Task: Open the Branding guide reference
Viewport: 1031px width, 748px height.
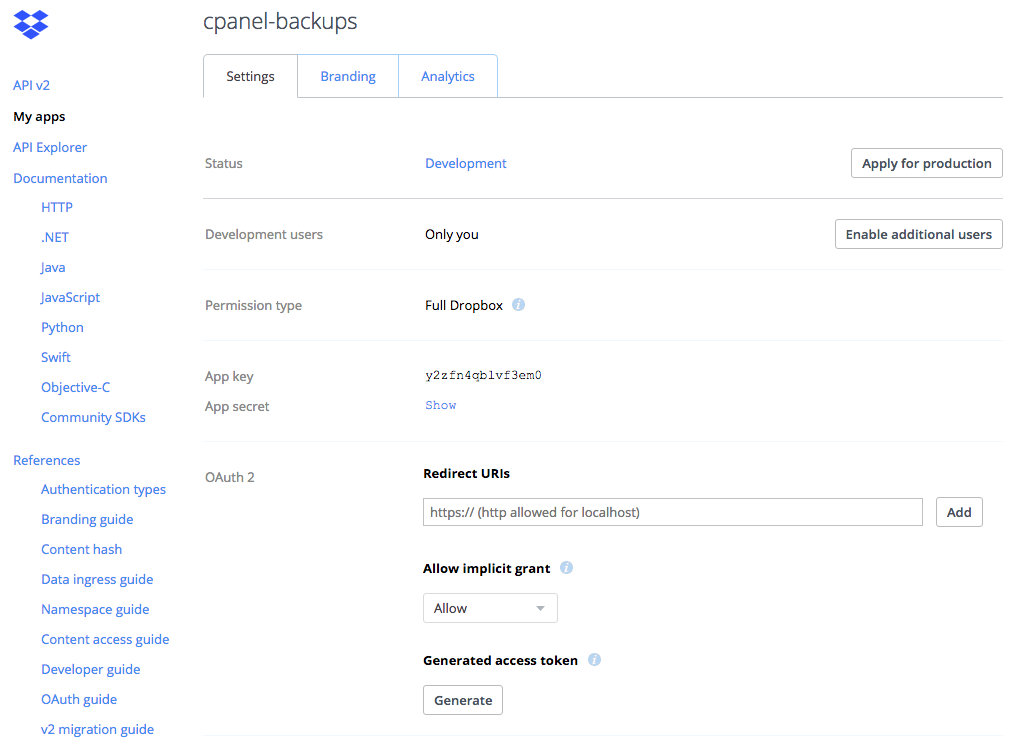Action: coord(87,519)
